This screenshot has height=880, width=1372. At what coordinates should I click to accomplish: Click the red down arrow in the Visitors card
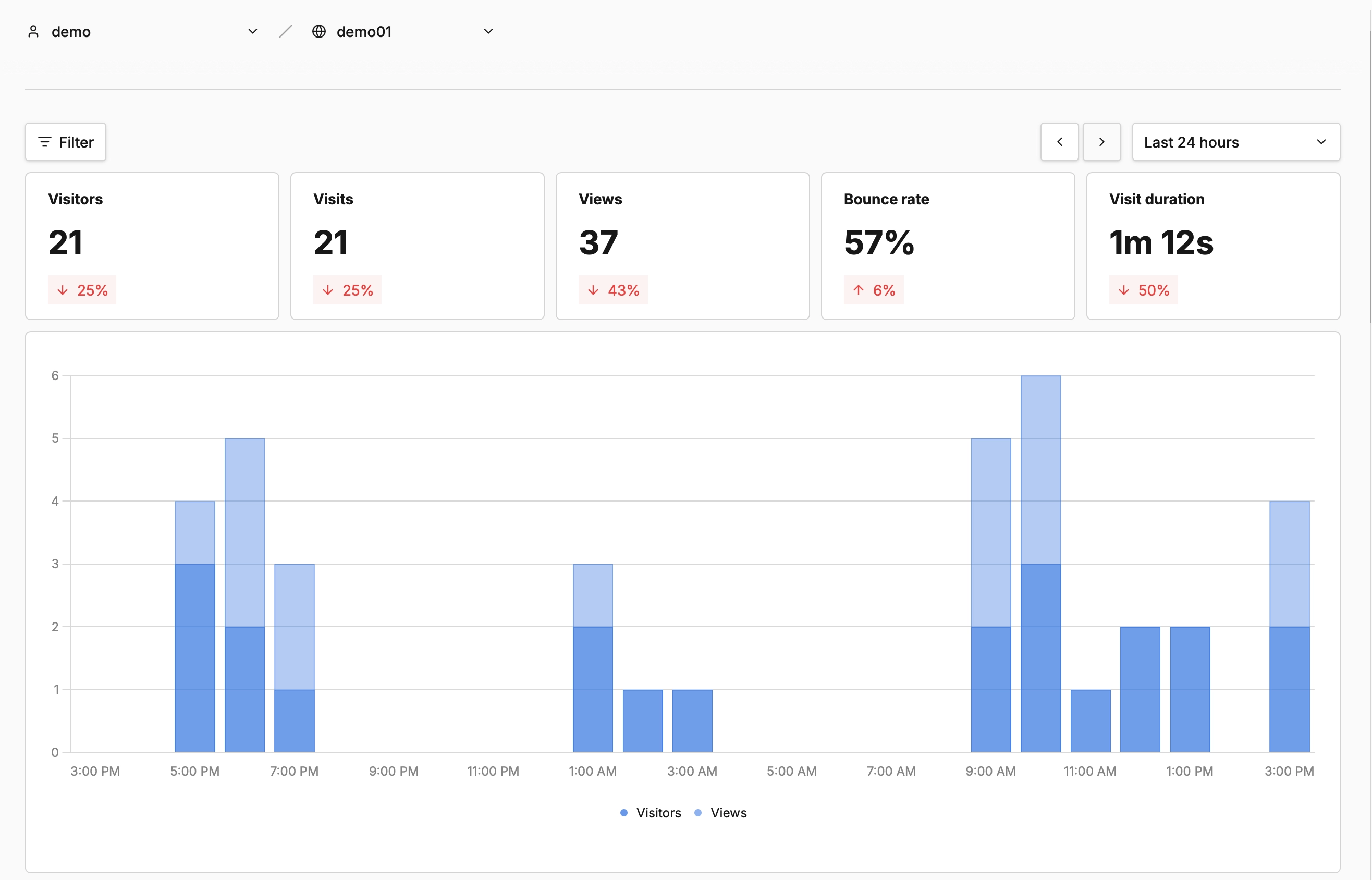(63, 290)
